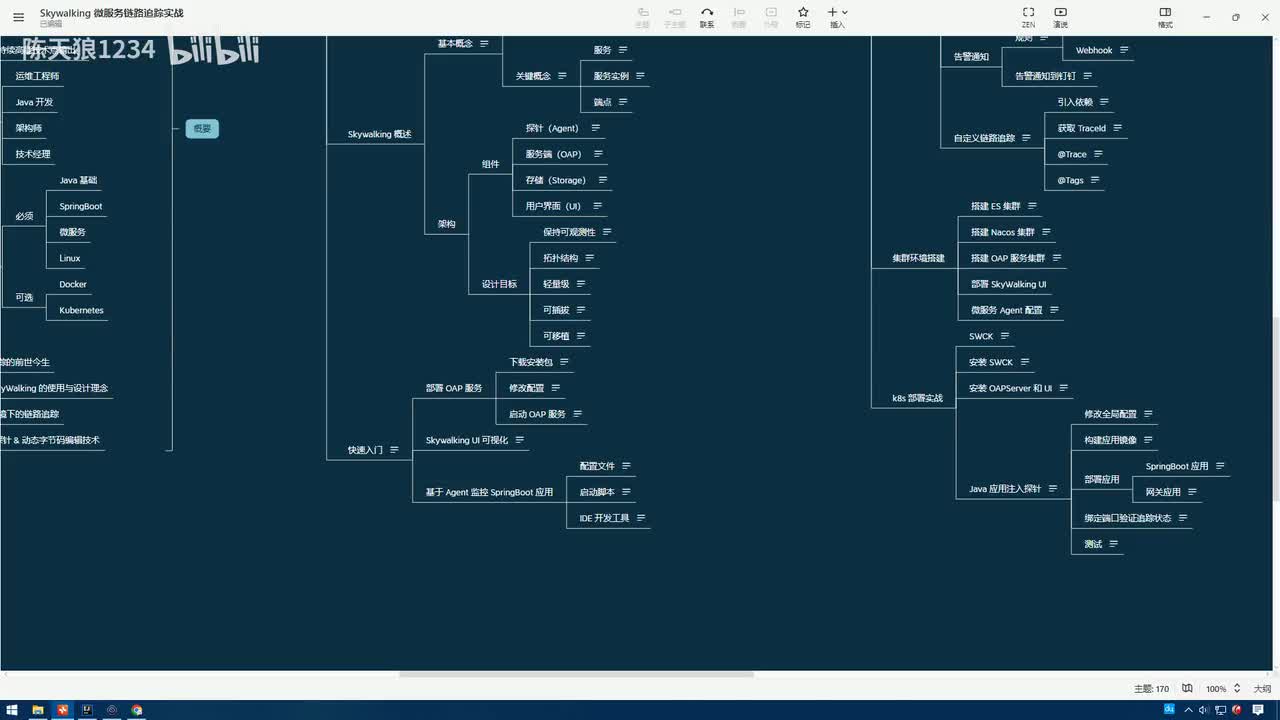Open the map overview icon in status bar
Screen dimensions: 1280x720
click(x=1187, y=689)
